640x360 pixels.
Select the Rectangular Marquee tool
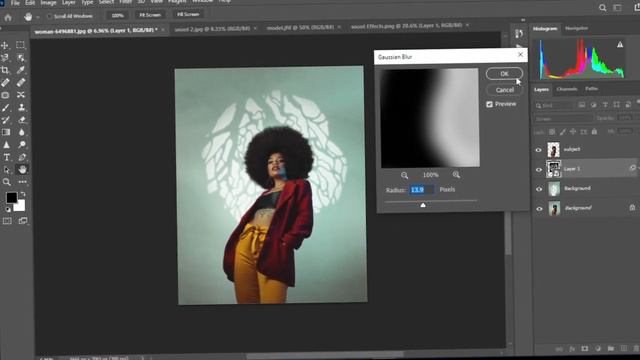point(20,45)
